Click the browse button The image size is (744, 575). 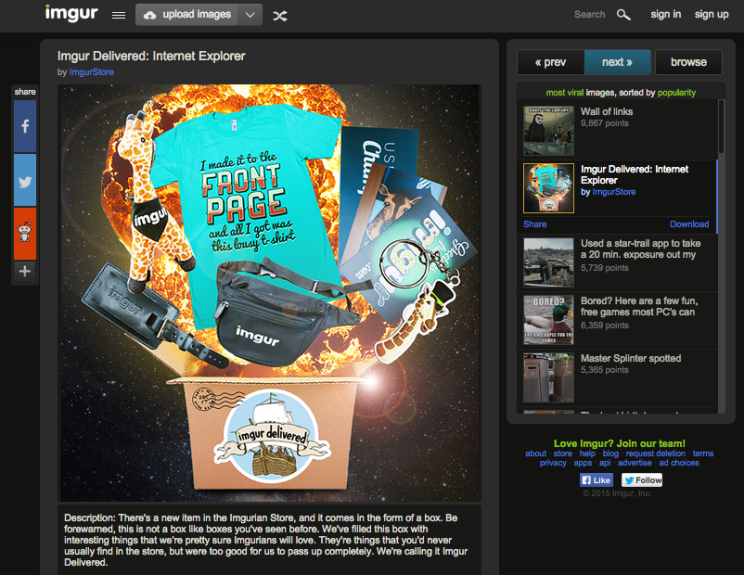pyautogui.click(x=688, y=62)
